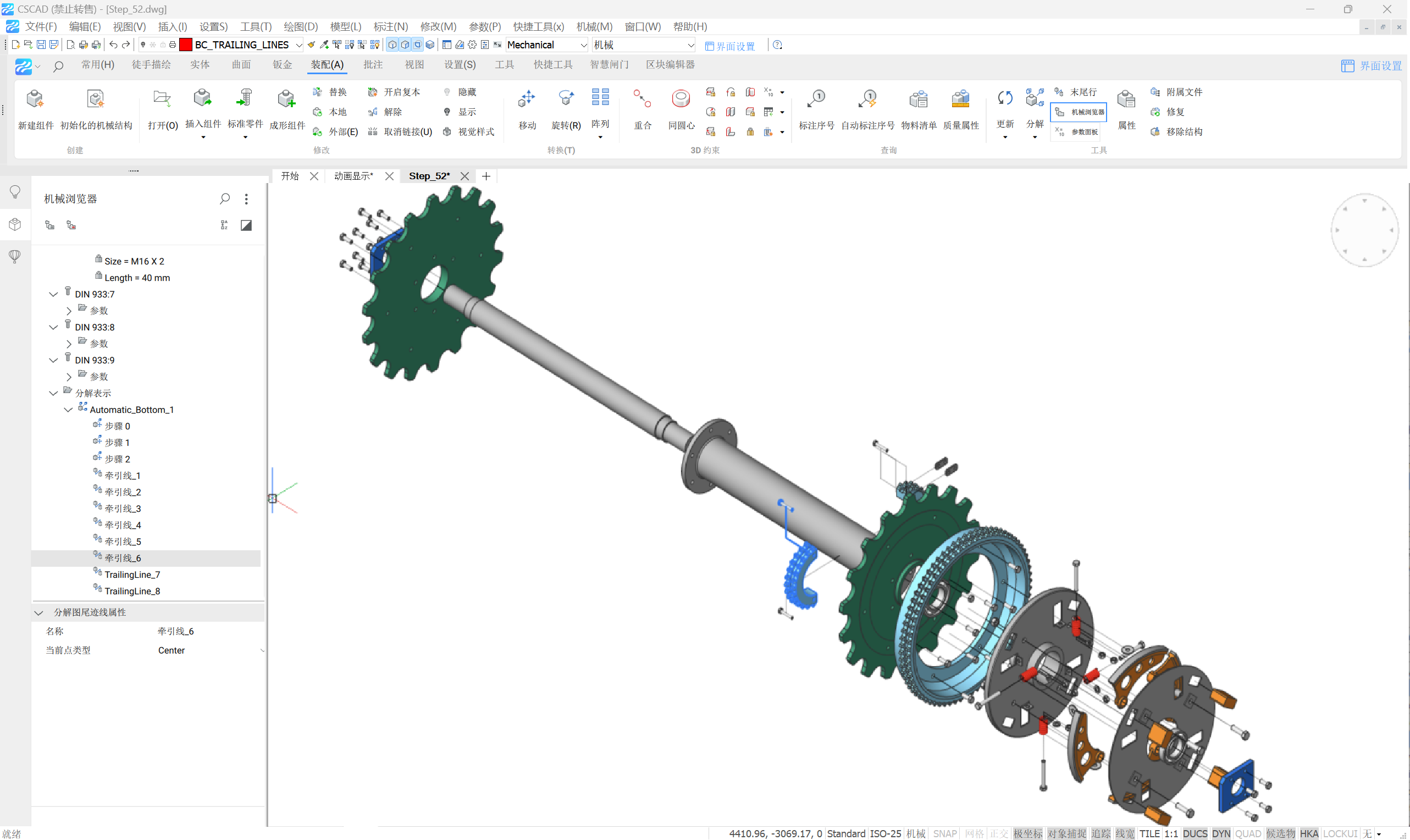Add new document tab with plus
Screen dimensions: 1410x840
pyautogui.click(x=485, y=176)
